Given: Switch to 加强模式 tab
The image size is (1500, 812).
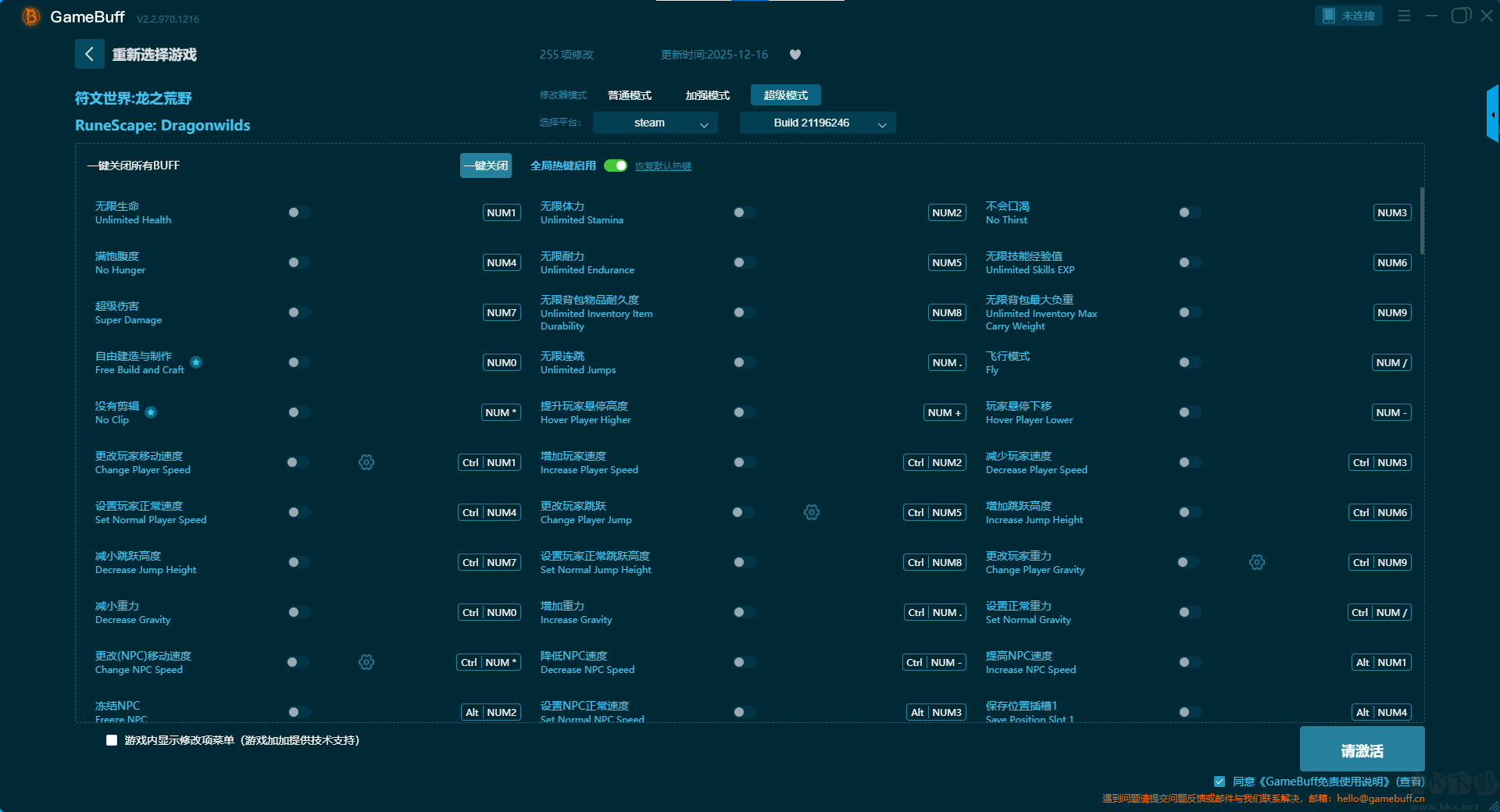Looking at the screenshot, I should (x=707, y=95).
